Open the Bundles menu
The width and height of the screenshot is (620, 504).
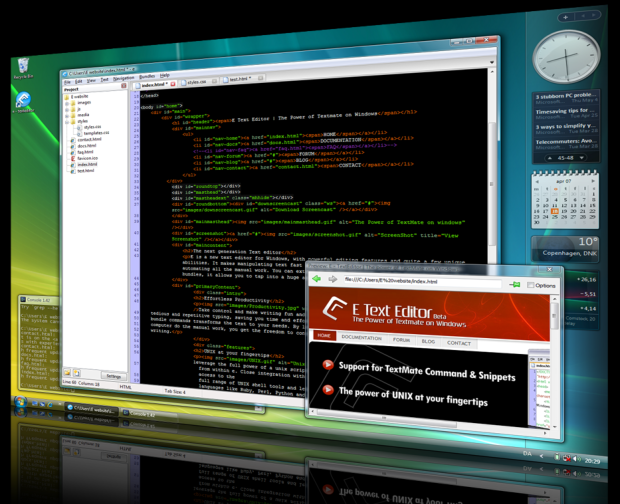pyautogui.click(x=147, y=76)
